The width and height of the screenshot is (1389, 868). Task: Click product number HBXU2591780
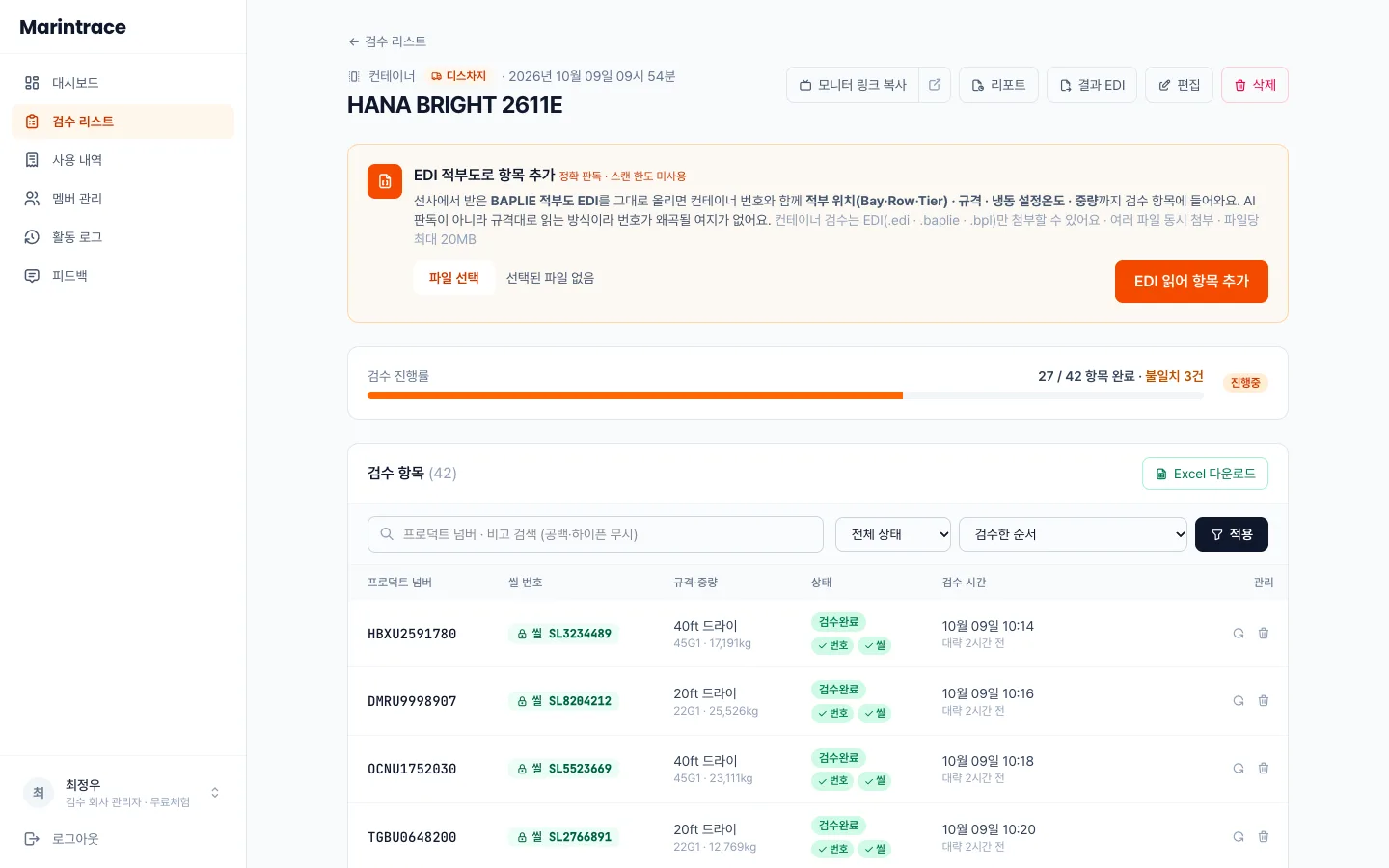click(x=412, y=634)
